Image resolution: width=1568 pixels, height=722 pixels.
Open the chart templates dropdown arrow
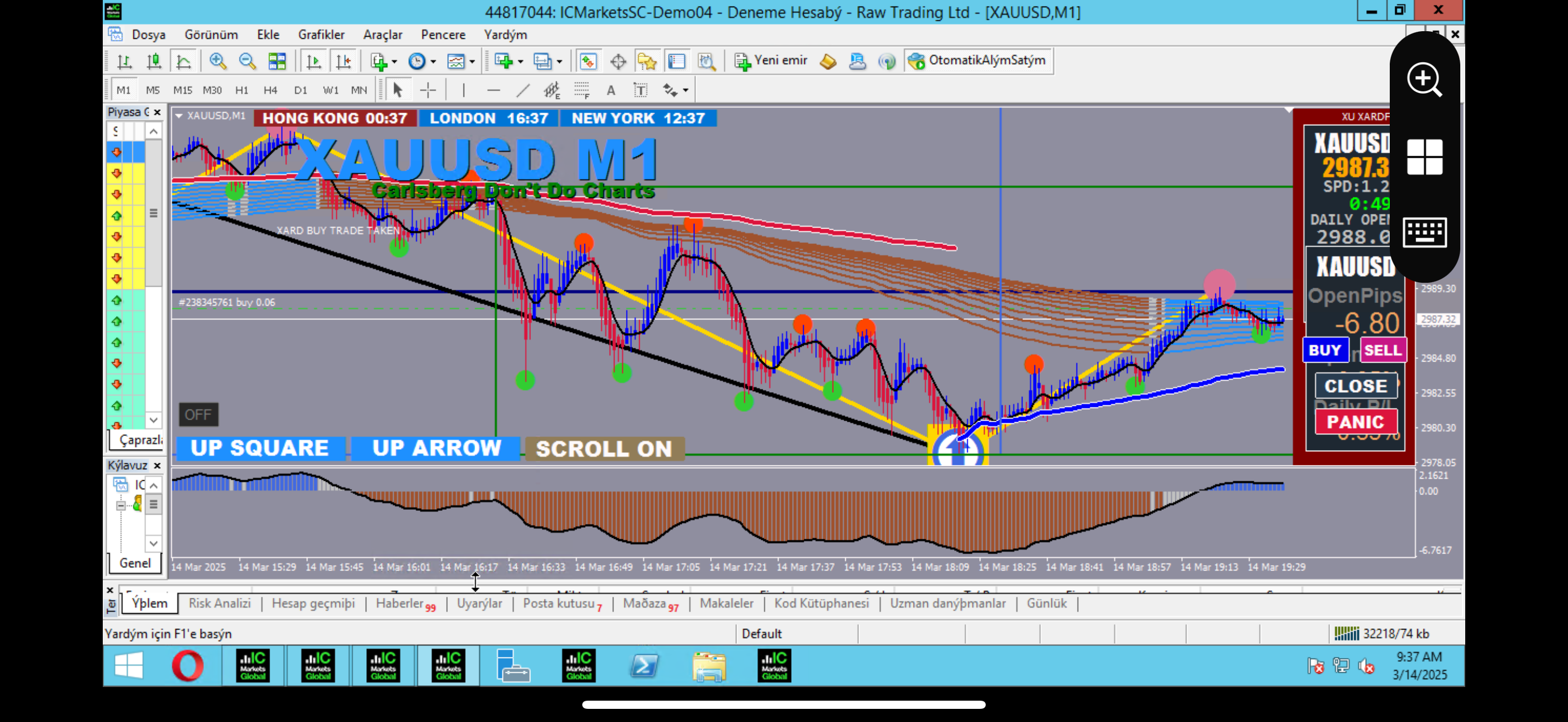coord(472,61)
